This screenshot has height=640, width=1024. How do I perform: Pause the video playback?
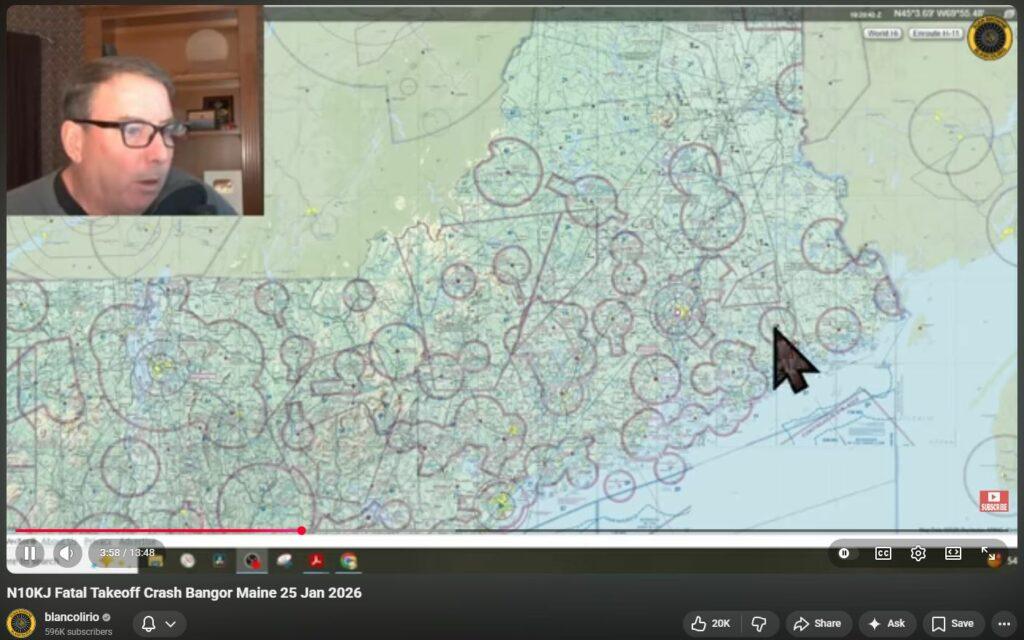(x=30, y=552)
